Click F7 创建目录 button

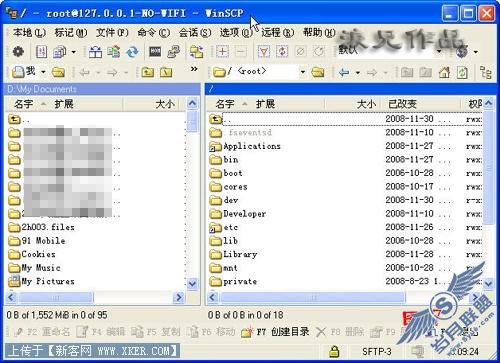coord(276,332)
